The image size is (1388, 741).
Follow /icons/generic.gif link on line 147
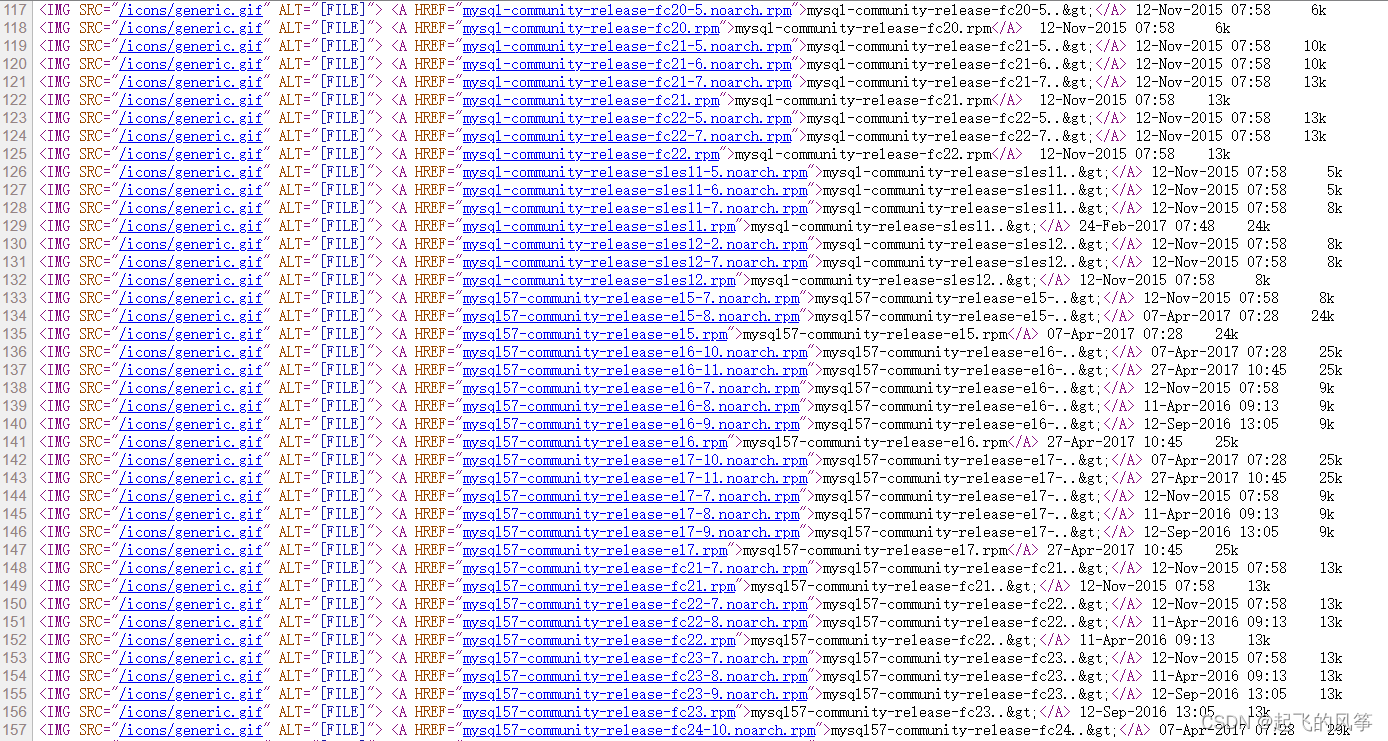point(191,550)
